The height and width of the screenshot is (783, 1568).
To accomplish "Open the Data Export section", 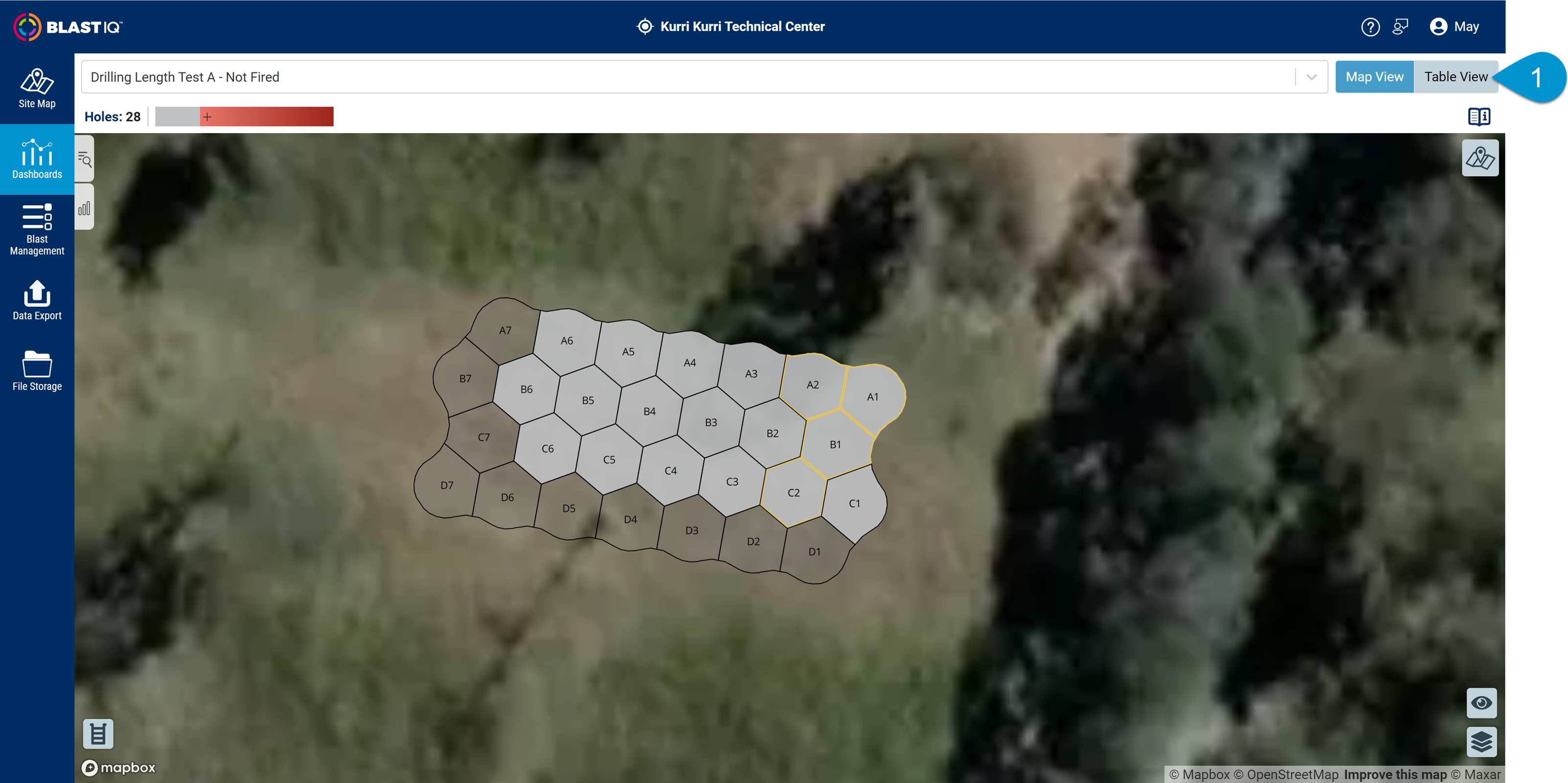I will (x=37, y=300).
